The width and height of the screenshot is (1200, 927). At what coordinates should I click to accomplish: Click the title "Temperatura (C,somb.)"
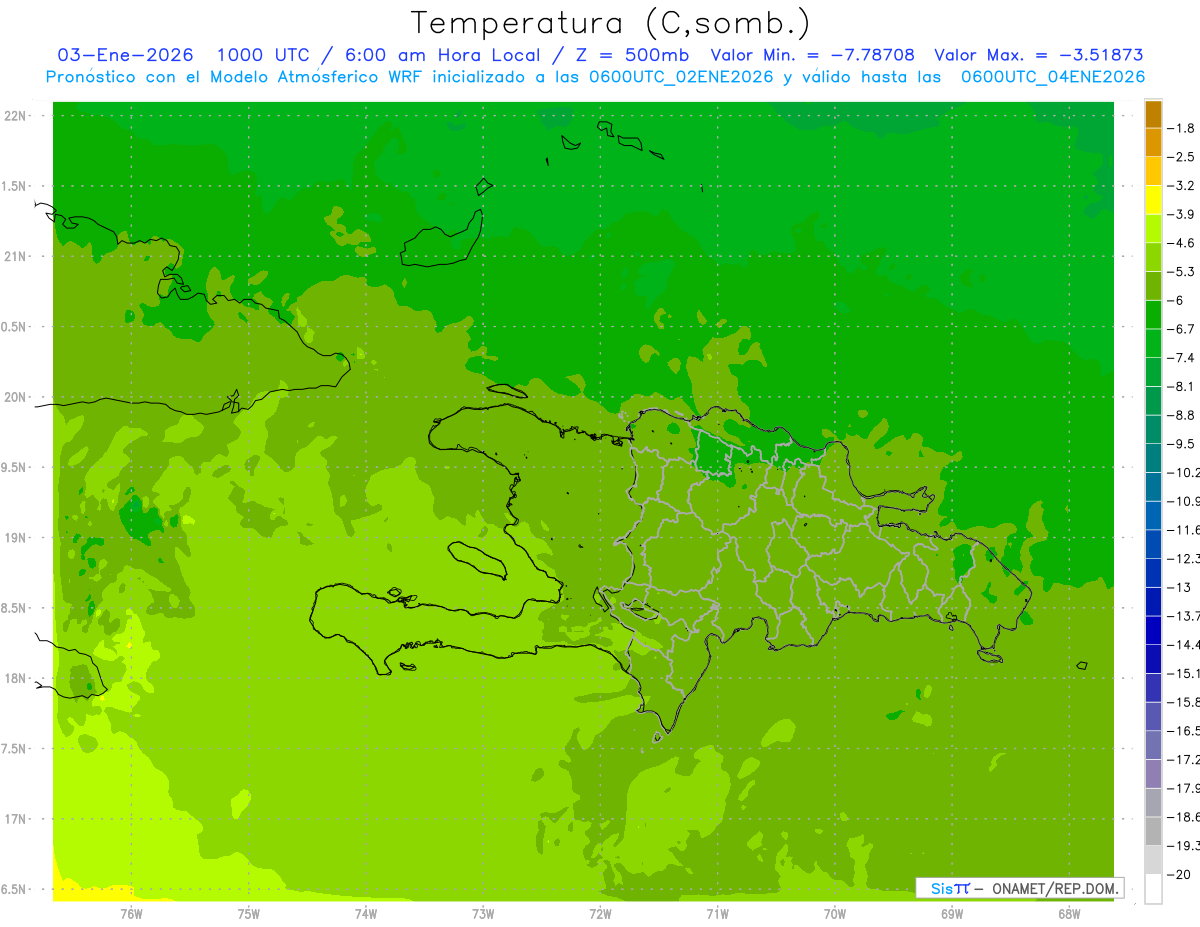(611, 23)
